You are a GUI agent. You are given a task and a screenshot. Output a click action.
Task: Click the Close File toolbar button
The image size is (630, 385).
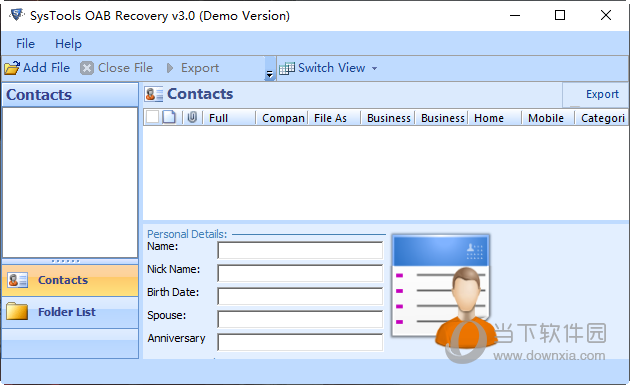pos(116,68)
